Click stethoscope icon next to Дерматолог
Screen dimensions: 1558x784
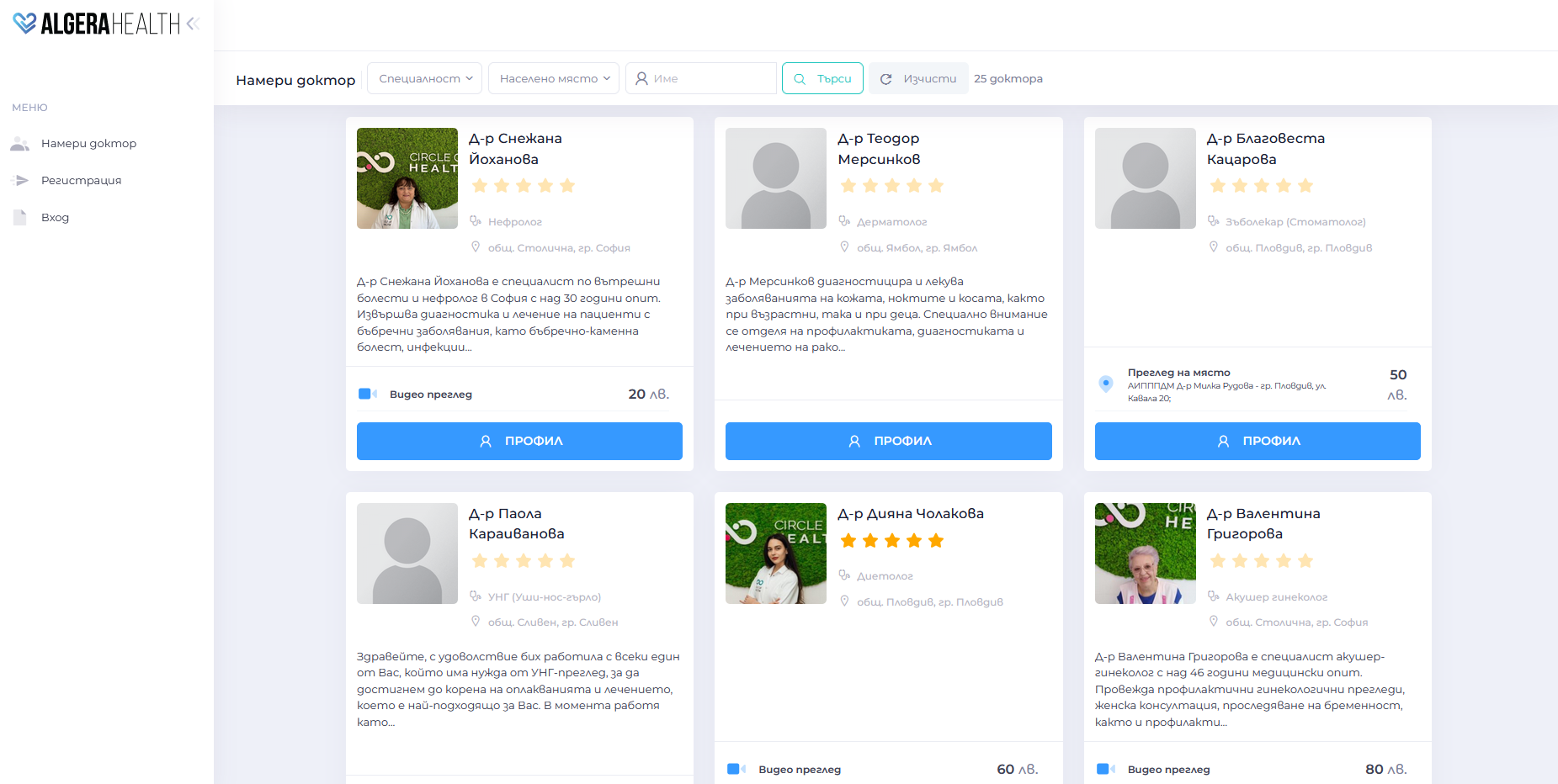pyautogui.click(x=844, y=221)
